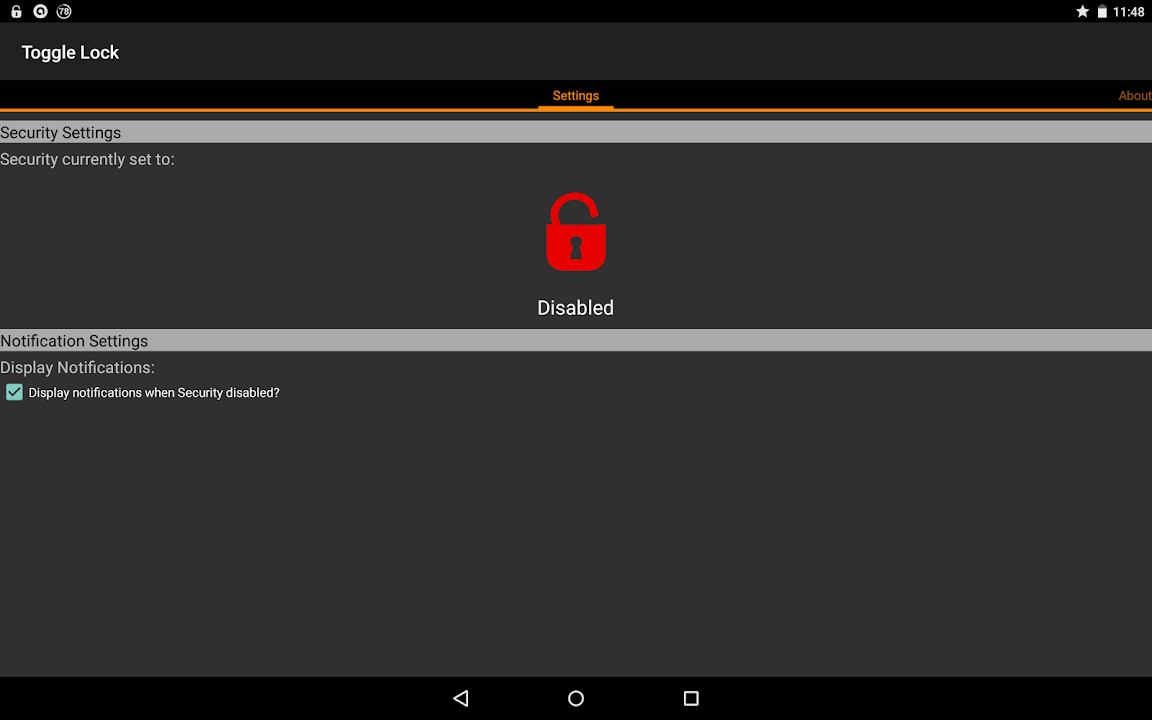
Task: Tap the red unlocked padlock icon
Action: pos(575,232)
